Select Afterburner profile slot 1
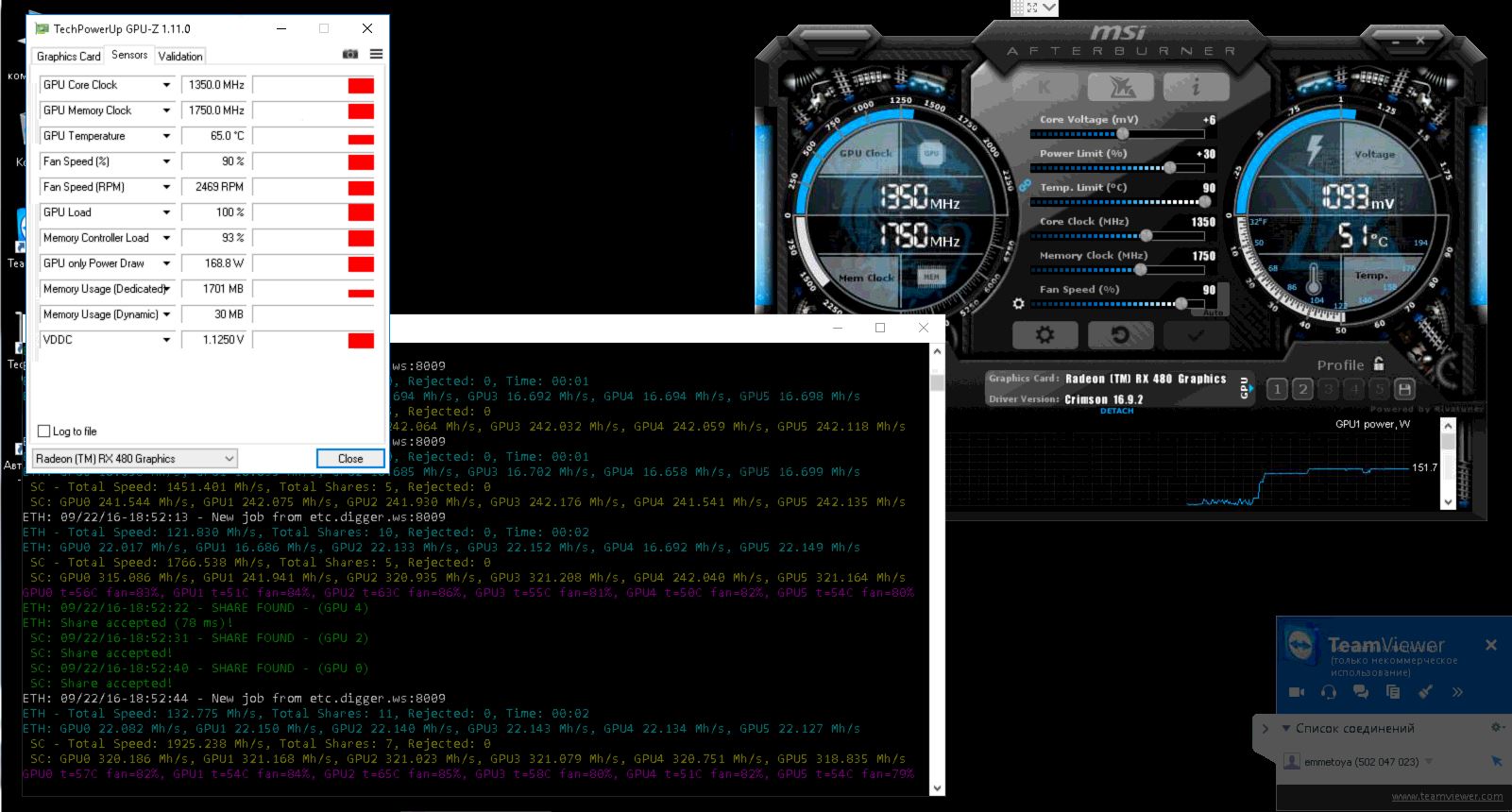 (x=1277, y=389)
